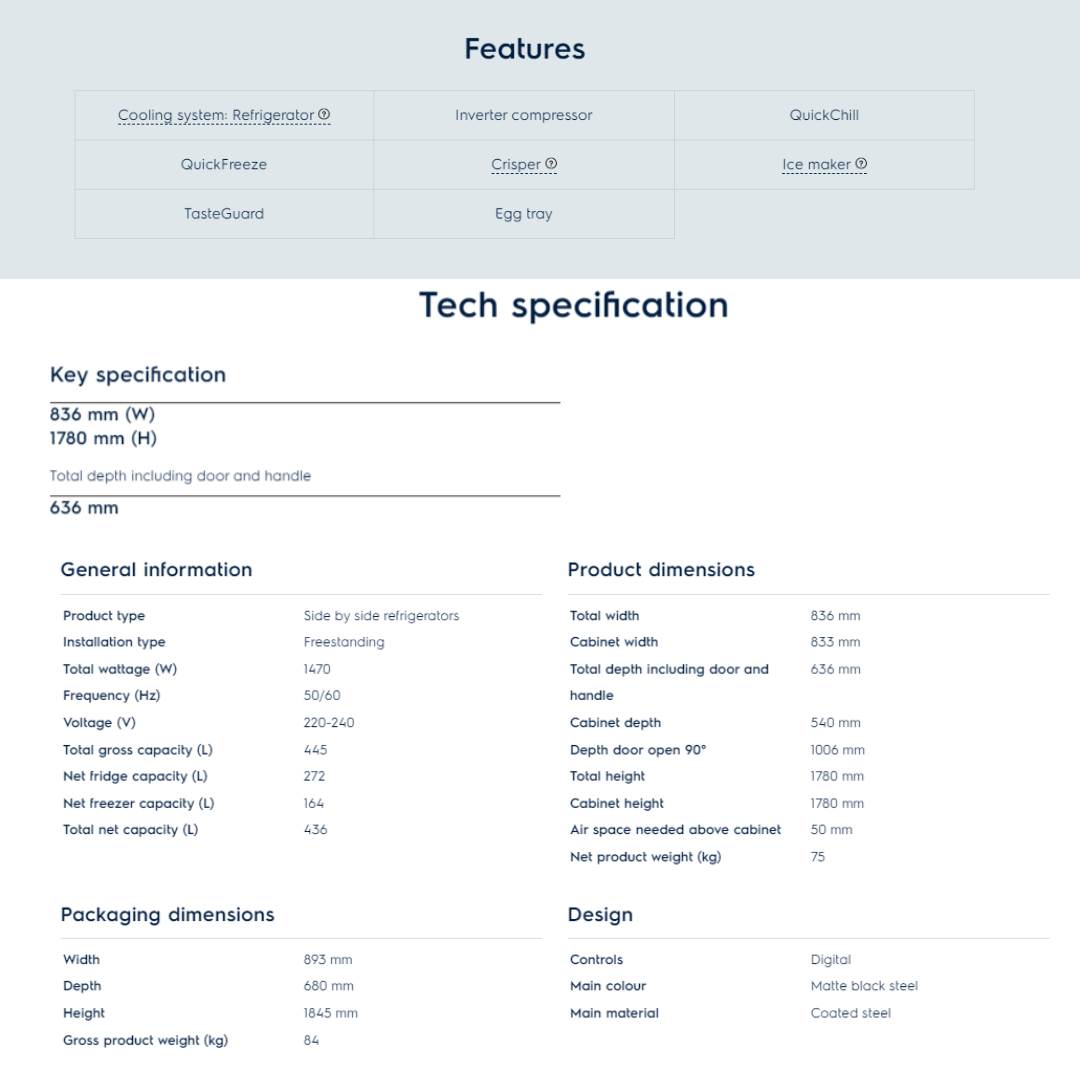Click the Egg tray feature cell
This screenshot has height=1080, width=1080.
click(524, 214)
